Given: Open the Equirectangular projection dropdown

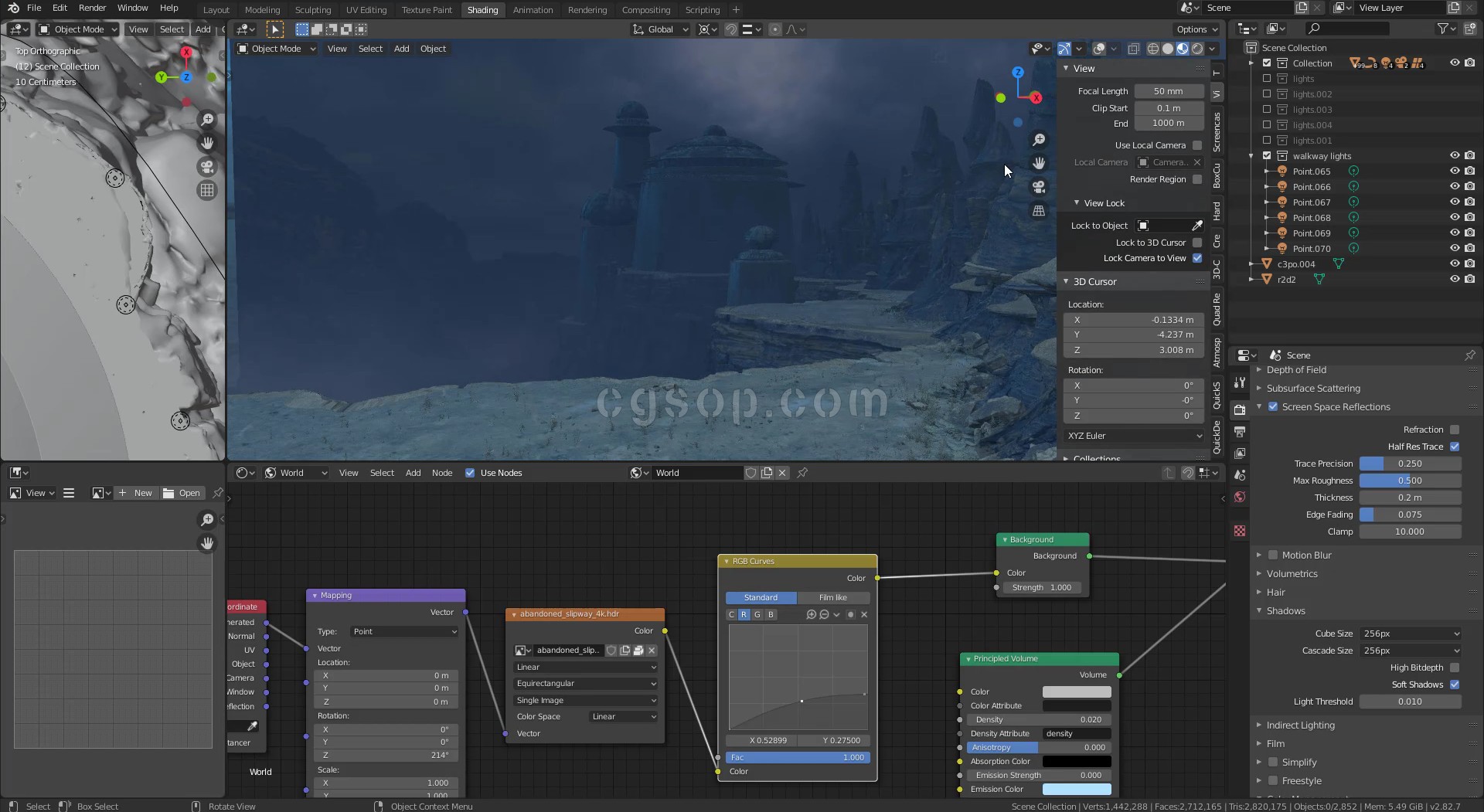Looking at the screenshot, I should coord(586,684).
